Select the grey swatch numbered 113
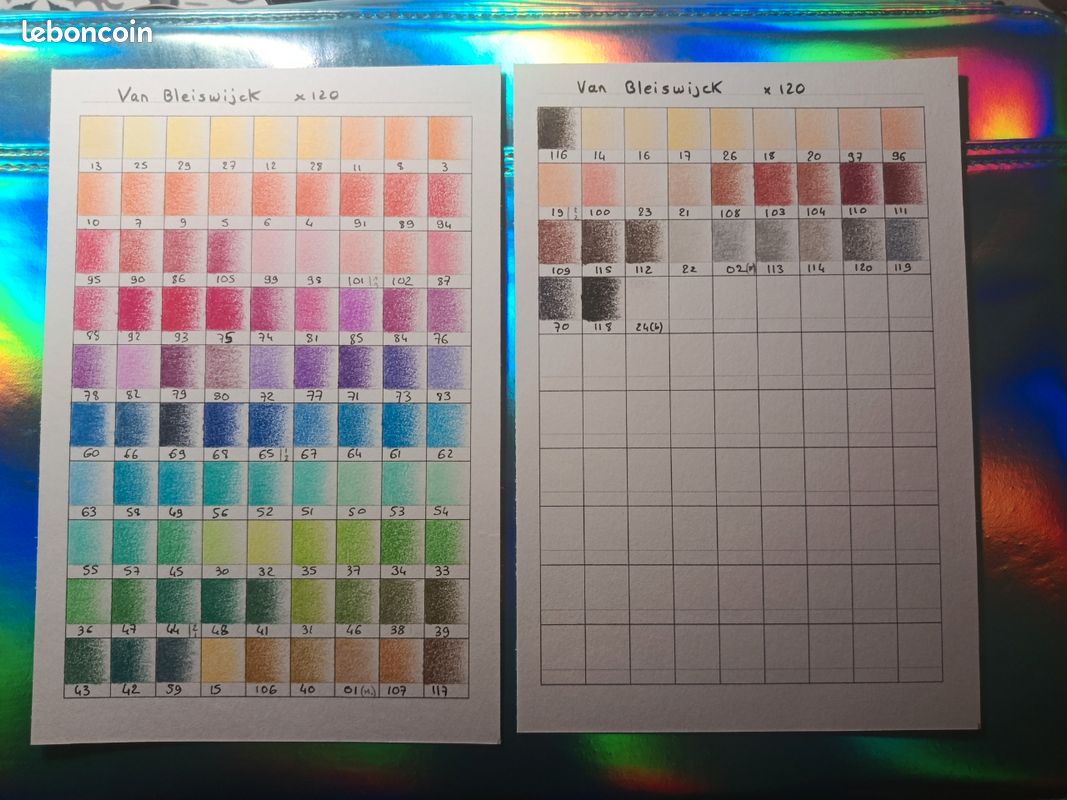Viewport: 1067px width, 800px height. [776, 241]
